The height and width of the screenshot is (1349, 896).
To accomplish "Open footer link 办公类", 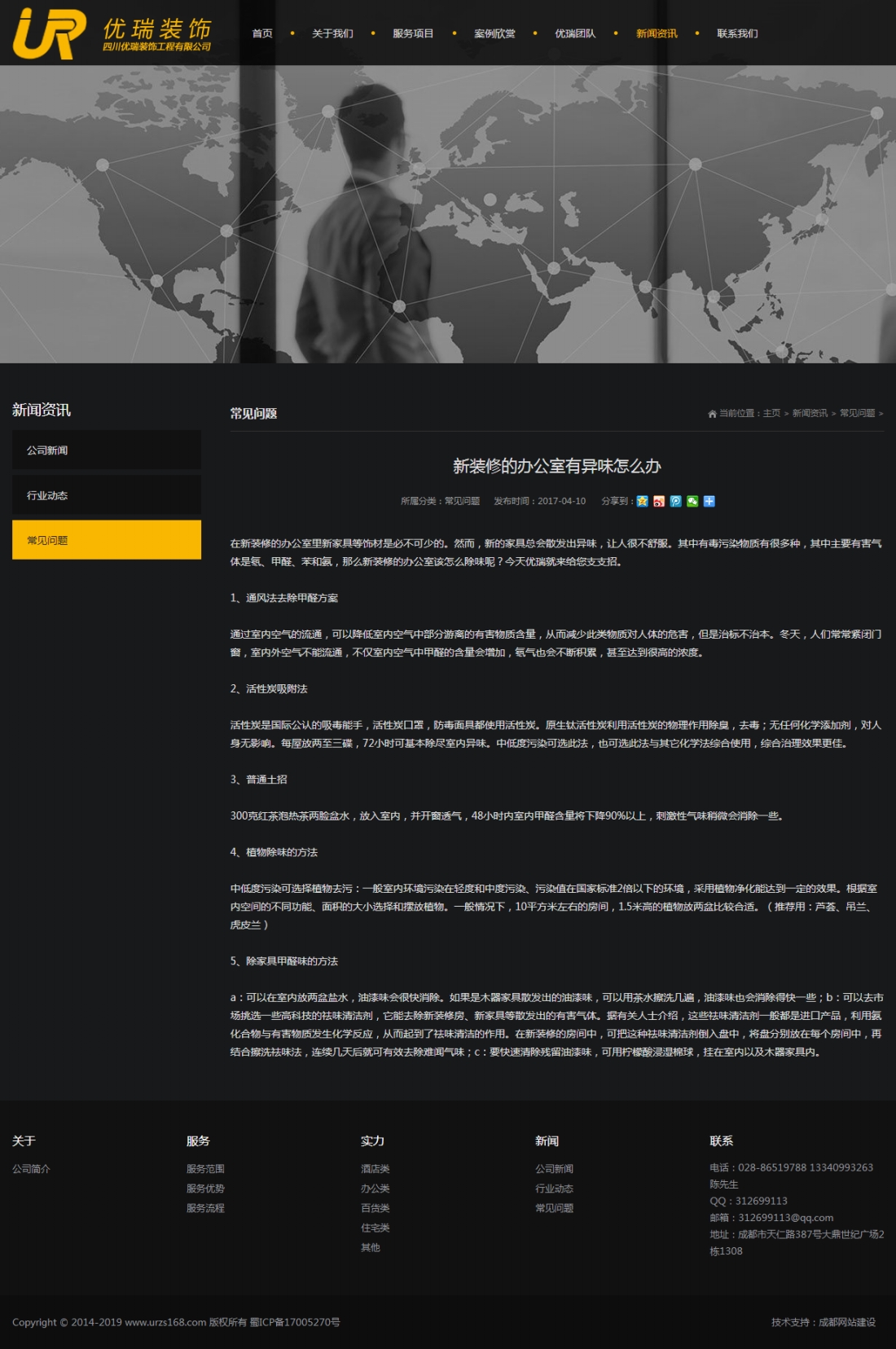I will (x=376, y=1188).
